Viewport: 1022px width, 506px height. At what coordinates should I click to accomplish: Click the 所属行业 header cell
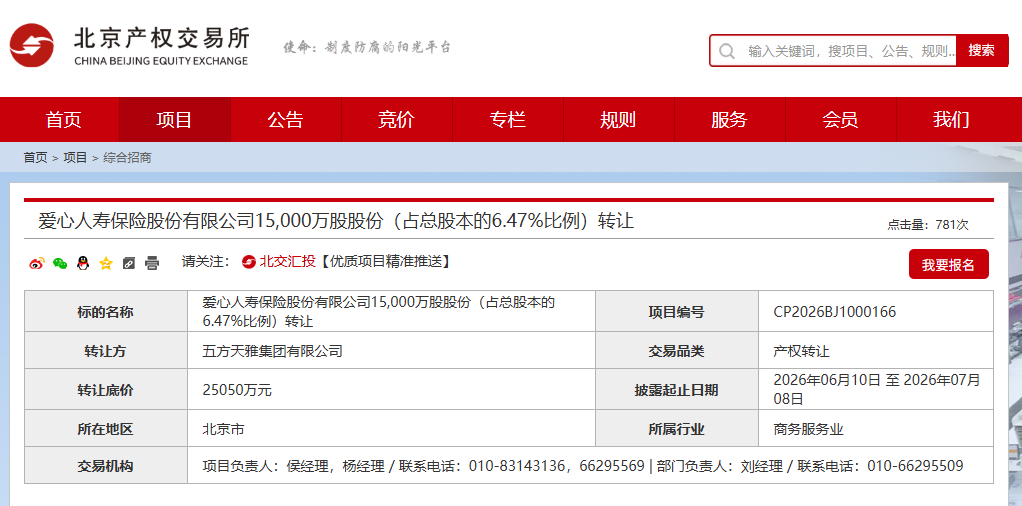[x=677, y=429]
